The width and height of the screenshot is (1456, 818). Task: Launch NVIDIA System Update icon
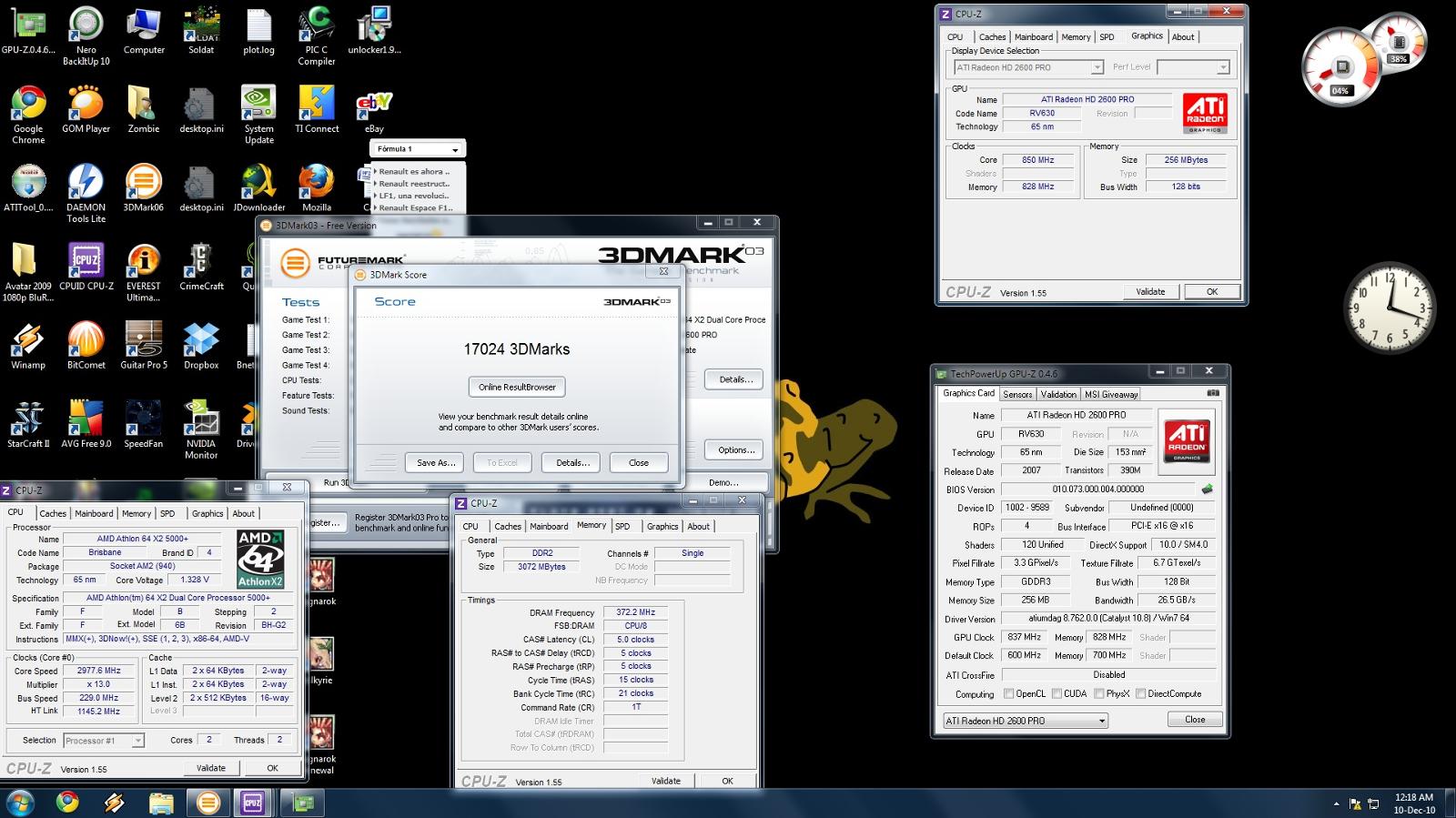pos(258,116)
